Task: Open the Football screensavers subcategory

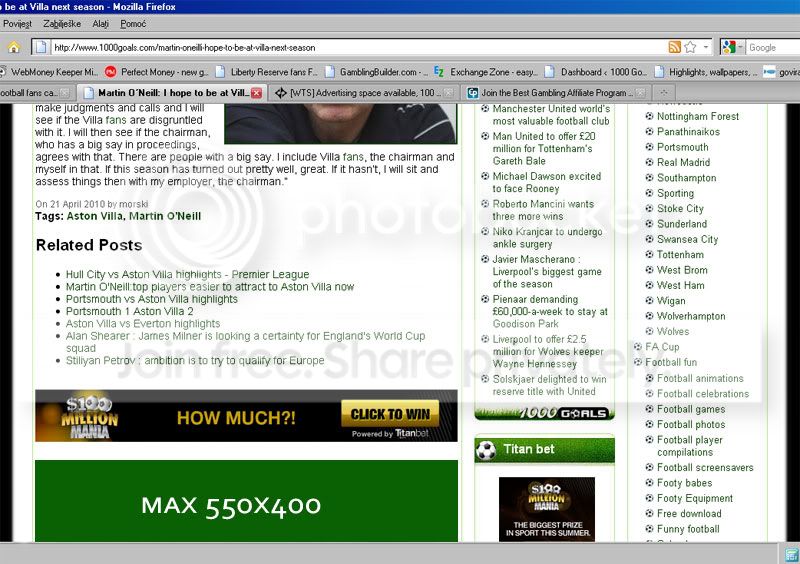Action: coord(705,467)
